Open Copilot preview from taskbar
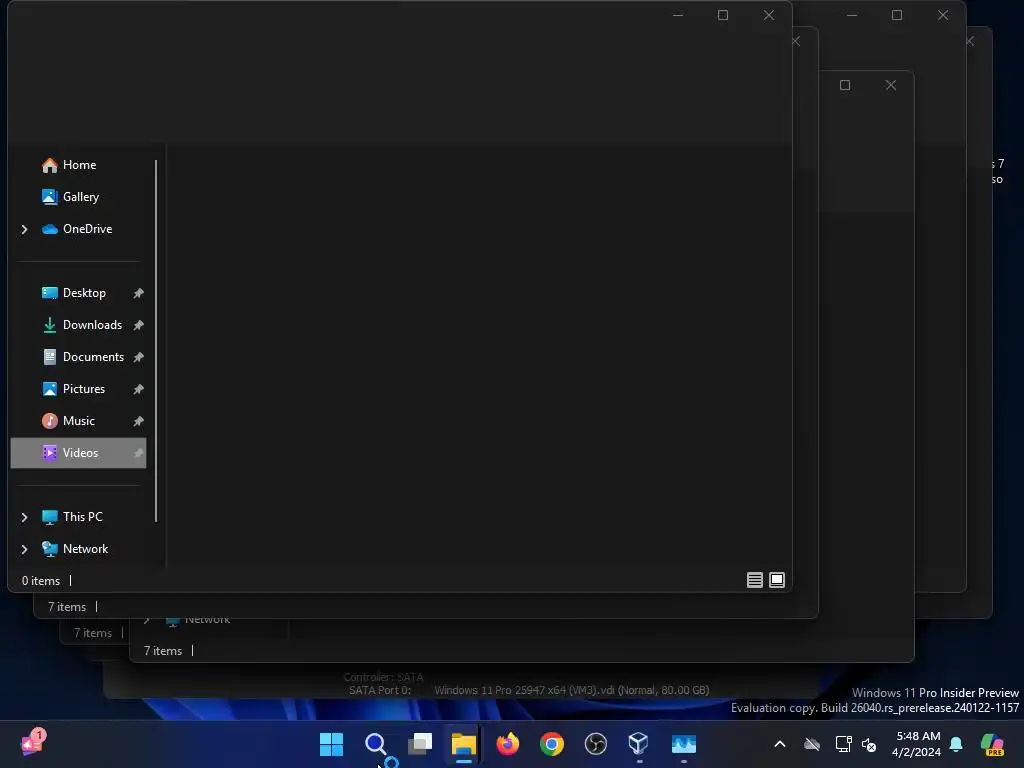Screen dimensions: 1024x768 pyautogui.click(x=993, y=744)
